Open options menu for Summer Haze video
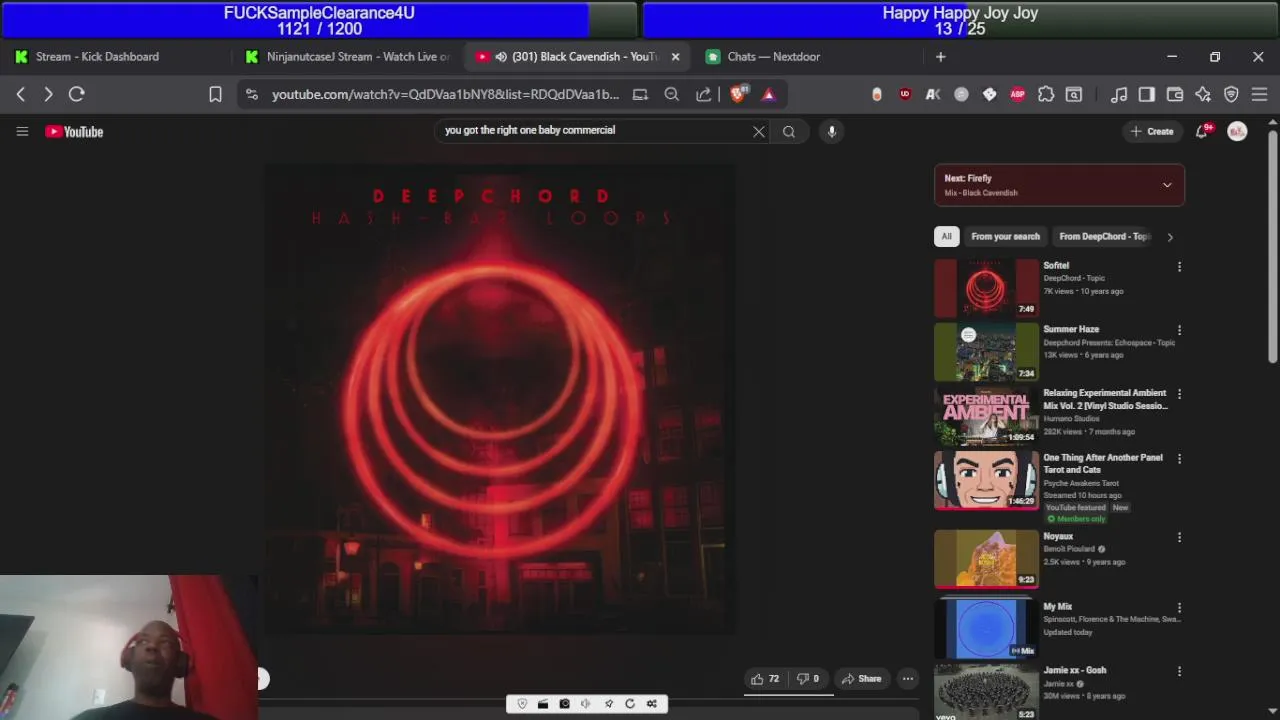Viewport: 1280px width, 720px height. point(1179,330)
